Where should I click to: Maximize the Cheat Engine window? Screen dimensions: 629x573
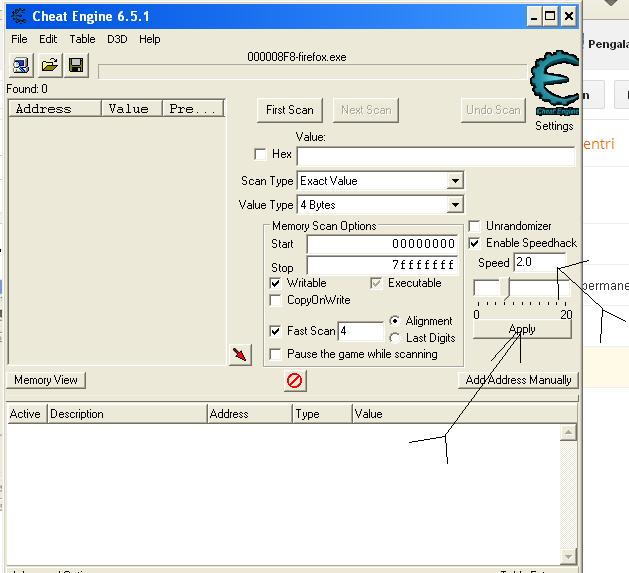click(x=550, y=17)
